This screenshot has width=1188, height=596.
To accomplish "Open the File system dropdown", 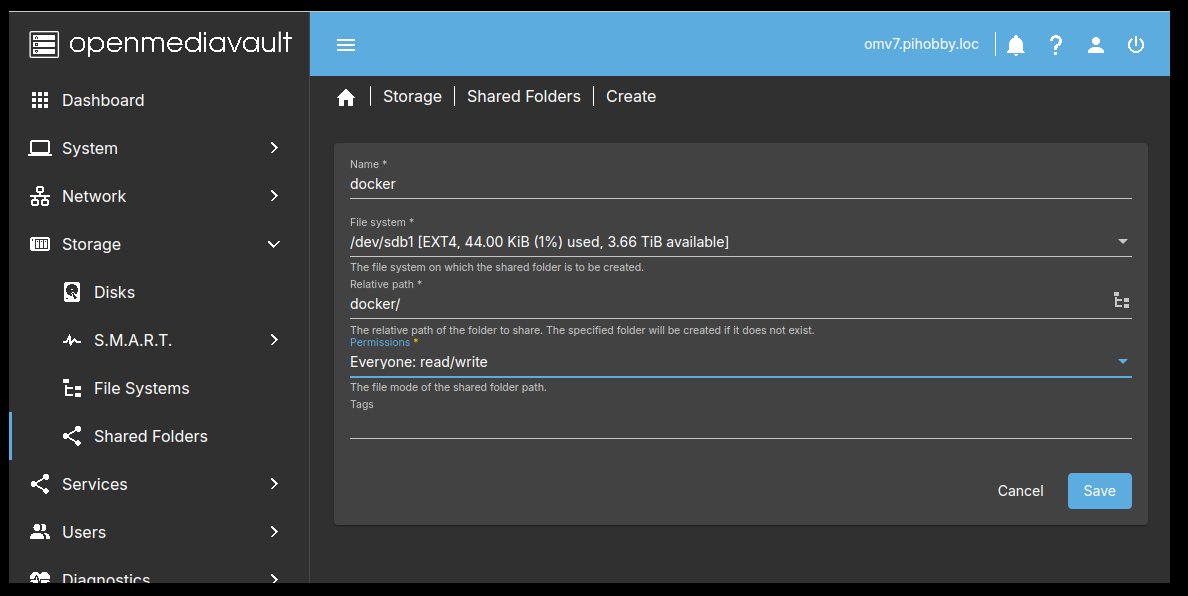I will tap(1122, 241).
